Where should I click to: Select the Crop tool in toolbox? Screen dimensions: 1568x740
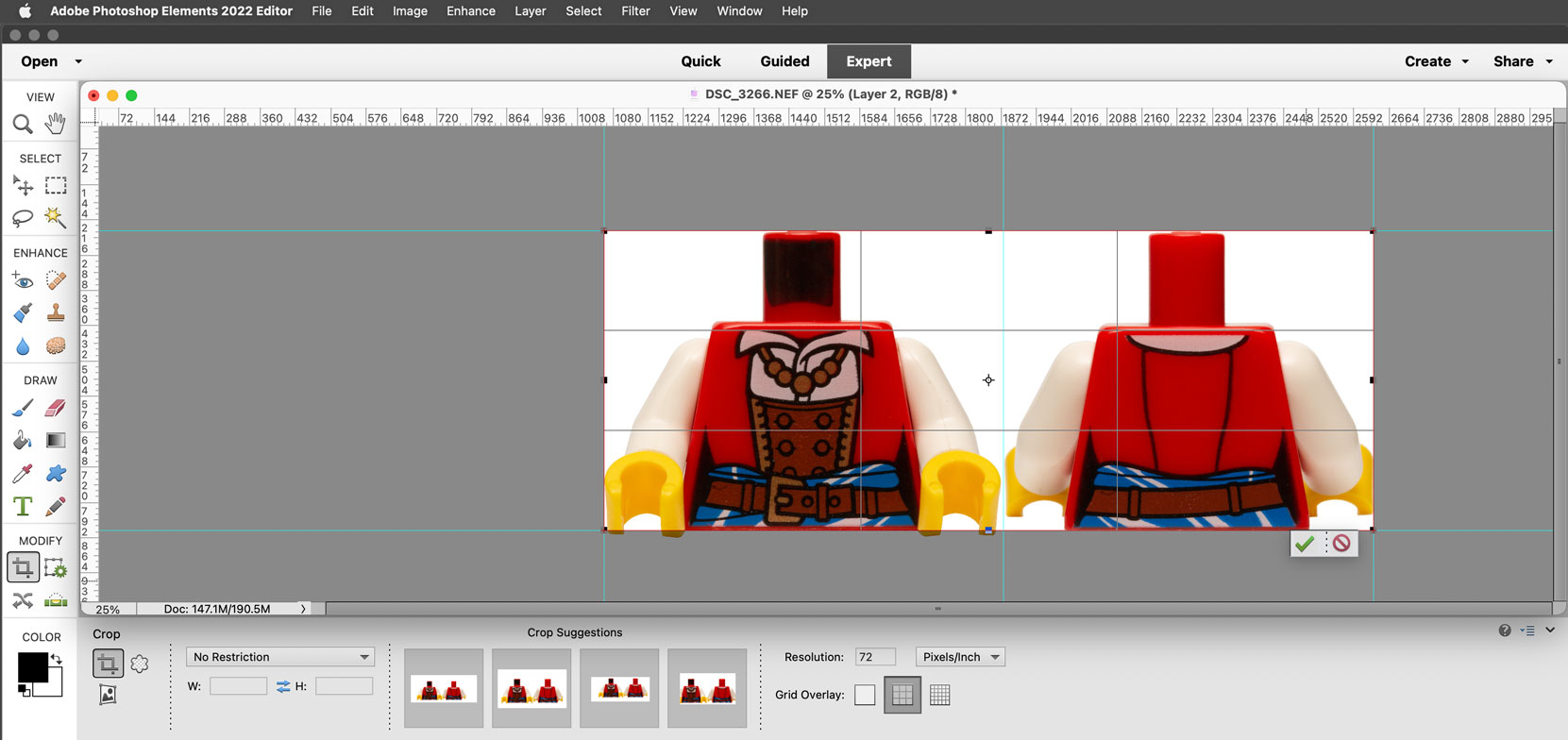coord(23,567)
